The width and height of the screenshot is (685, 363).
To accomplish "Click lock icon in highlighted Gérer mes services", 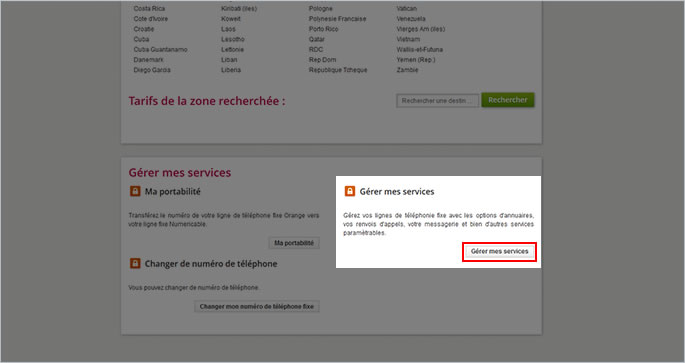I will coord(349,191).
